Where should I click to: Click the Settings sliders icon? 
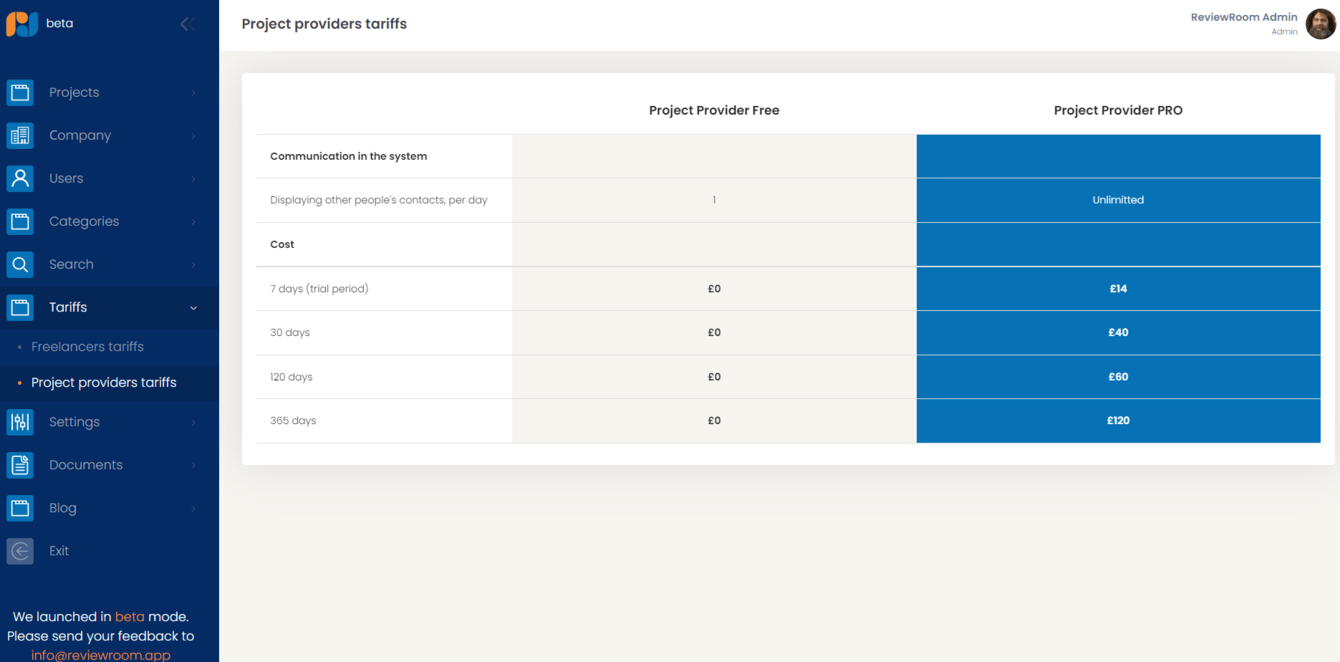tap(20, 422)
